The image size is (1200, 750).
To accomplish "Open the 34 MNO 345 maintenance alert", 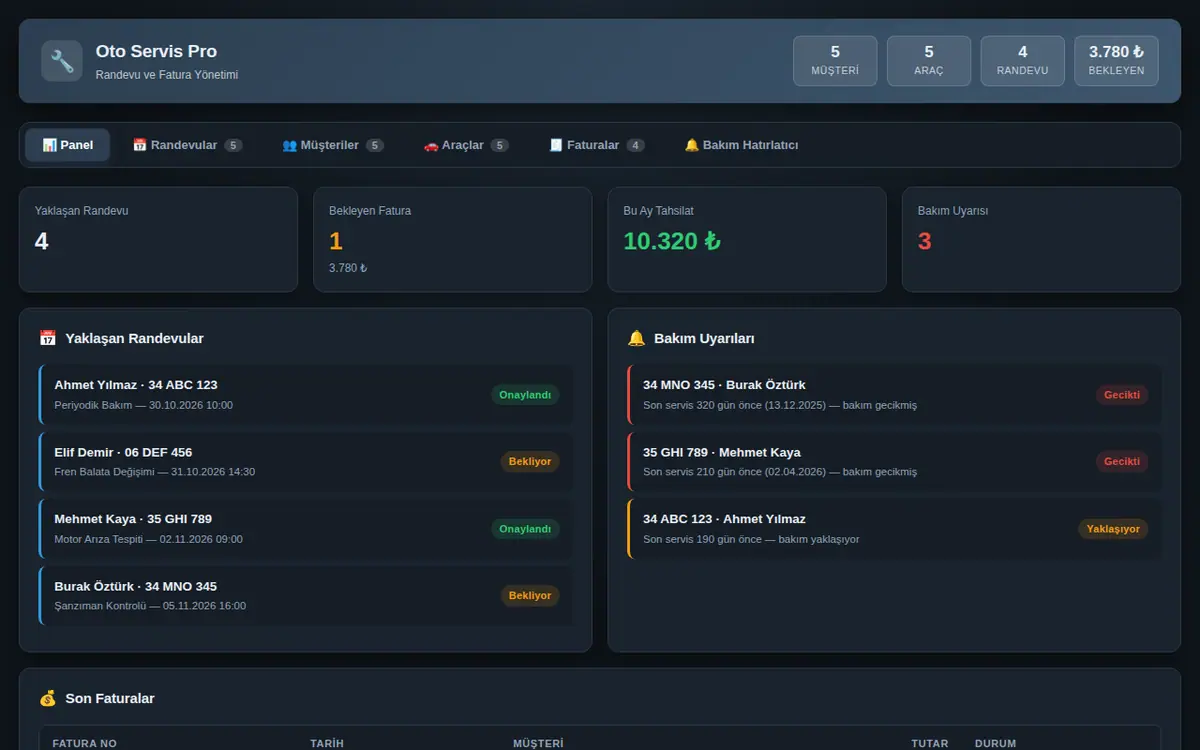I will [x=895, y=394].
